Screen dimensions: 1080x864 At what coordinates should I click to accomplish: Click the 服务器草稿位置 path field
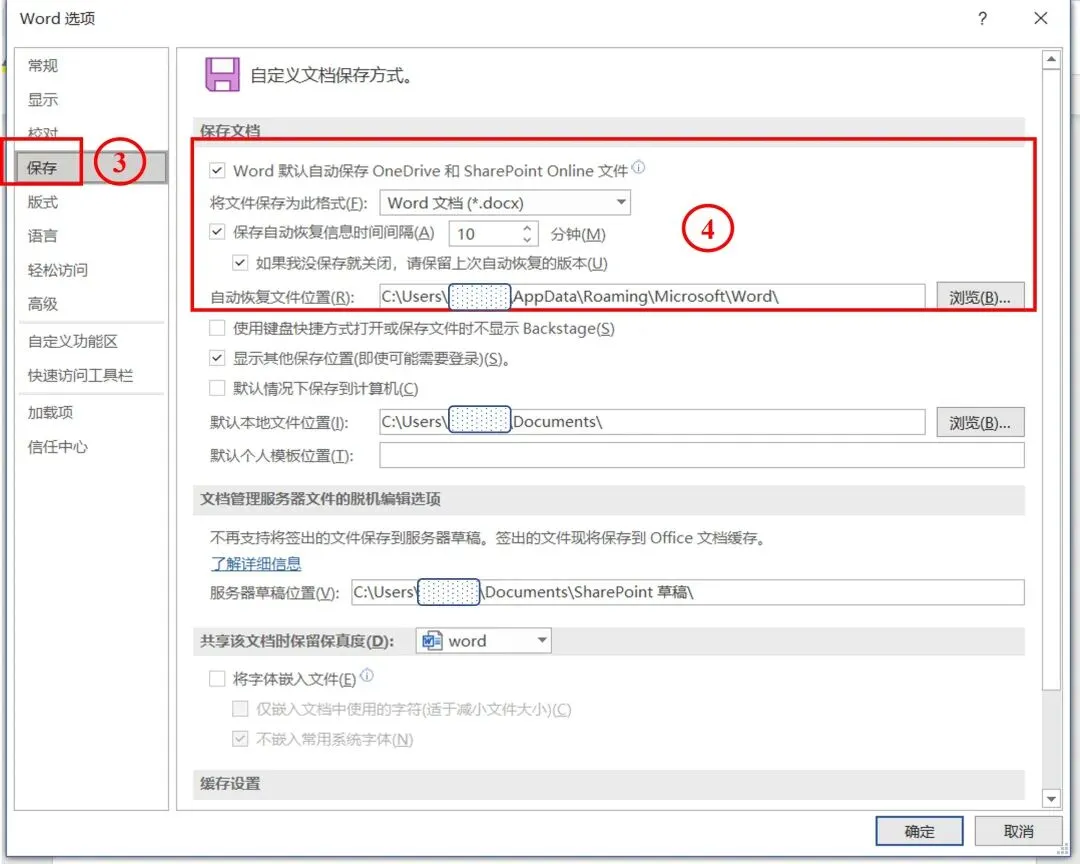(687, 592)
